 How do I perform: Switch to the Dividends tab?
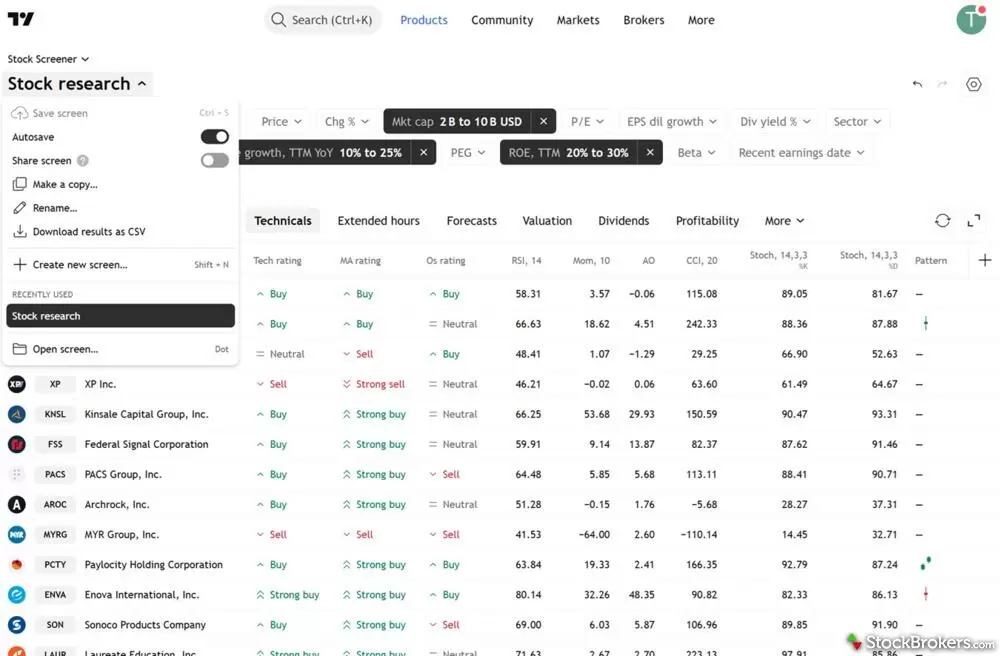point(623,221)
